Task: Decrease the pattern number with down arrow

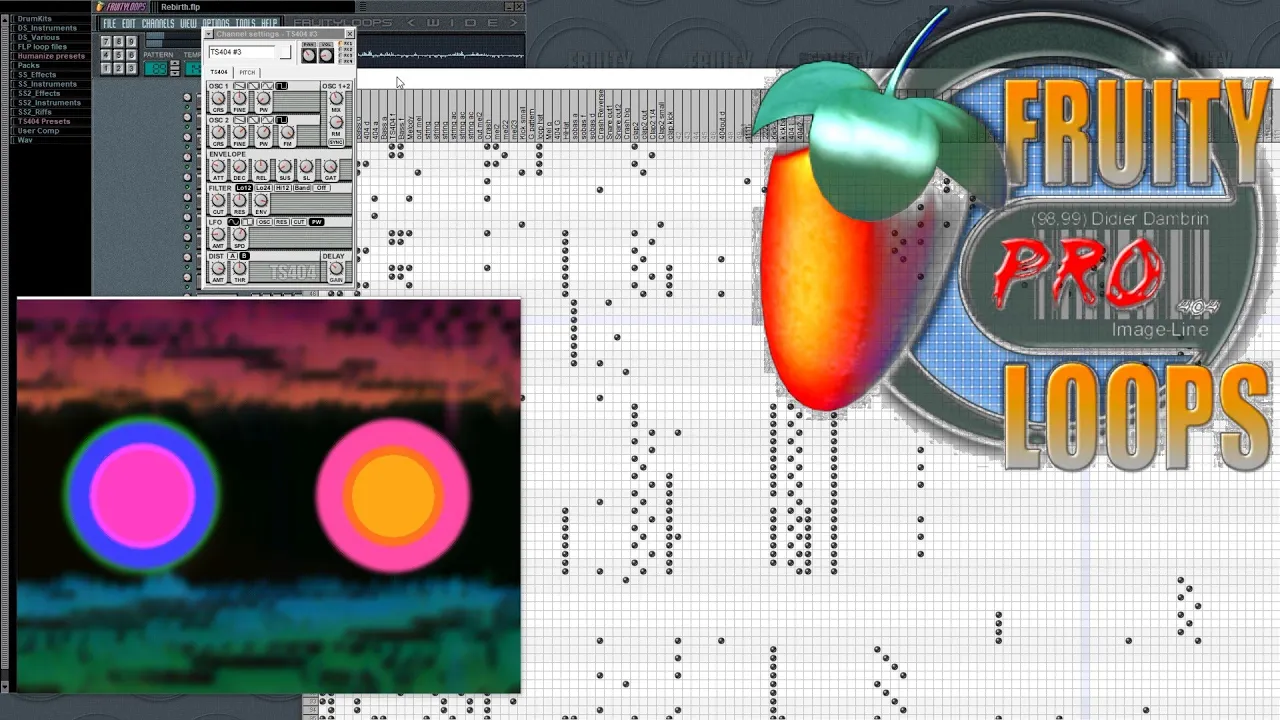Action: [x=175, y=73]
